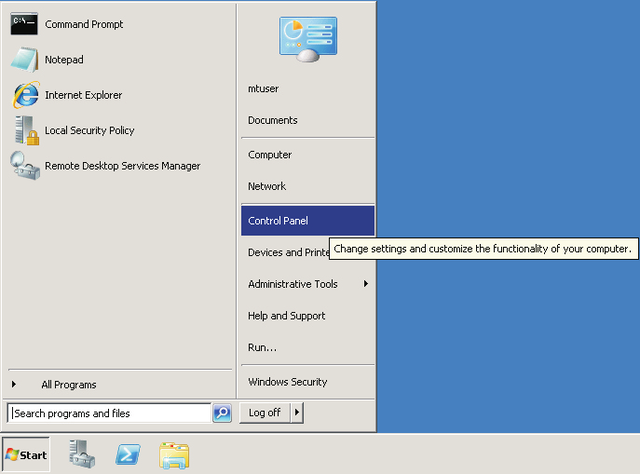This screenshot has height=474, width=640.
Task: Open Remote Desktop Services Manager icon
Action: [x=25, y=166]
